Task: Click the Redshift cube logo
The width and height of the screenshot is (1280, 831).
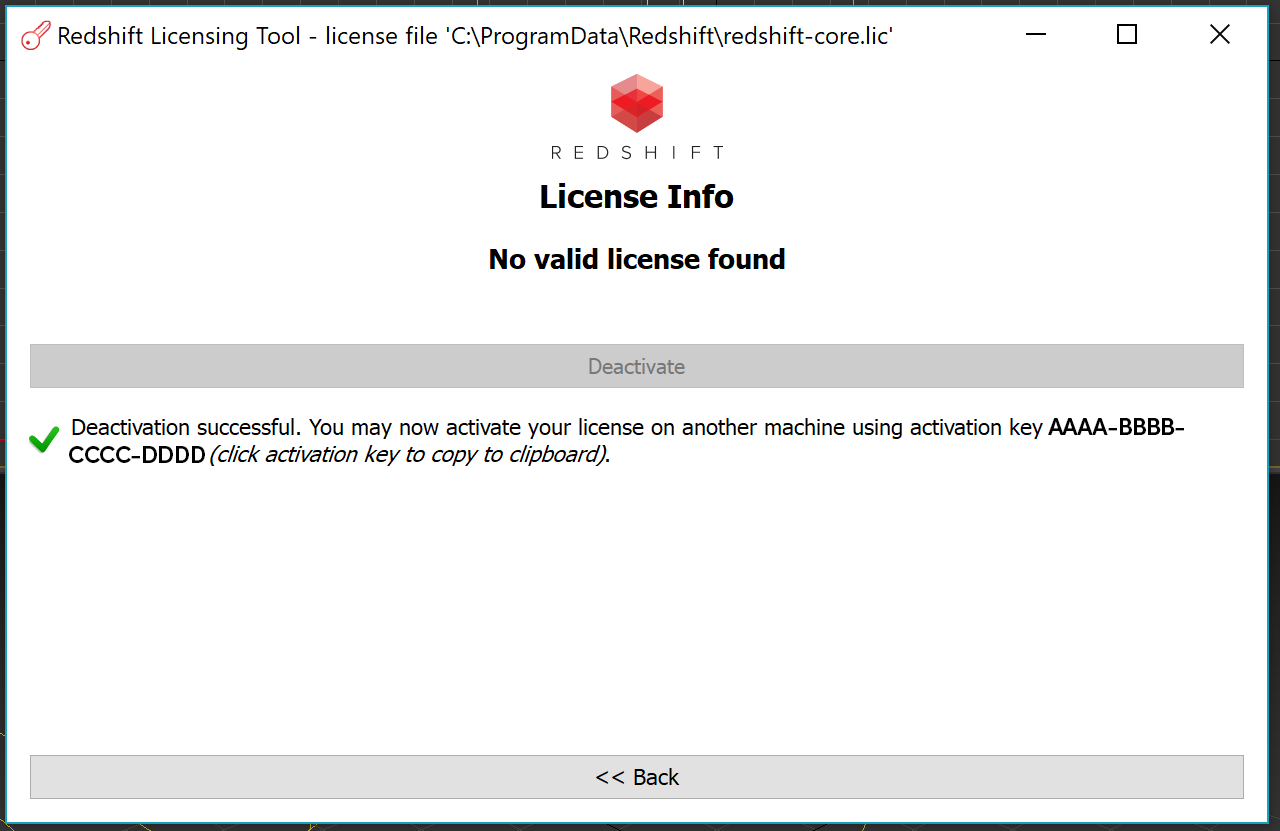Action: coord(637,103)
